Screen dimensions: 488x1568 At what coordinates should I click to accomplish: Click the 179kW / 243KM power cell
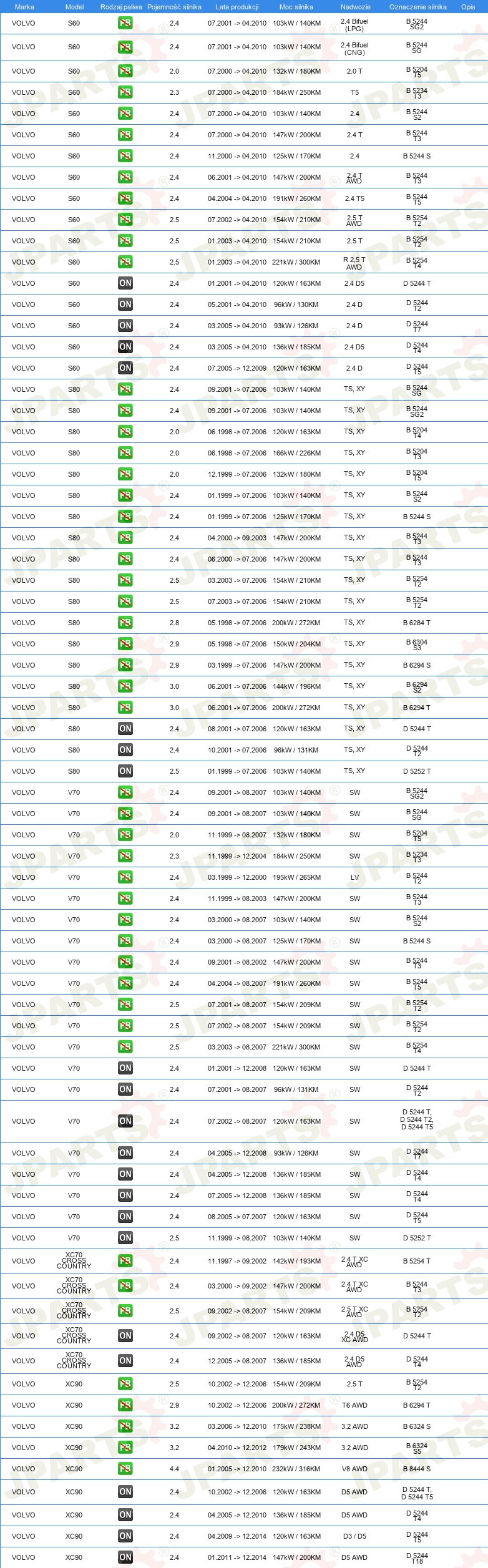tap(297, 1448)
